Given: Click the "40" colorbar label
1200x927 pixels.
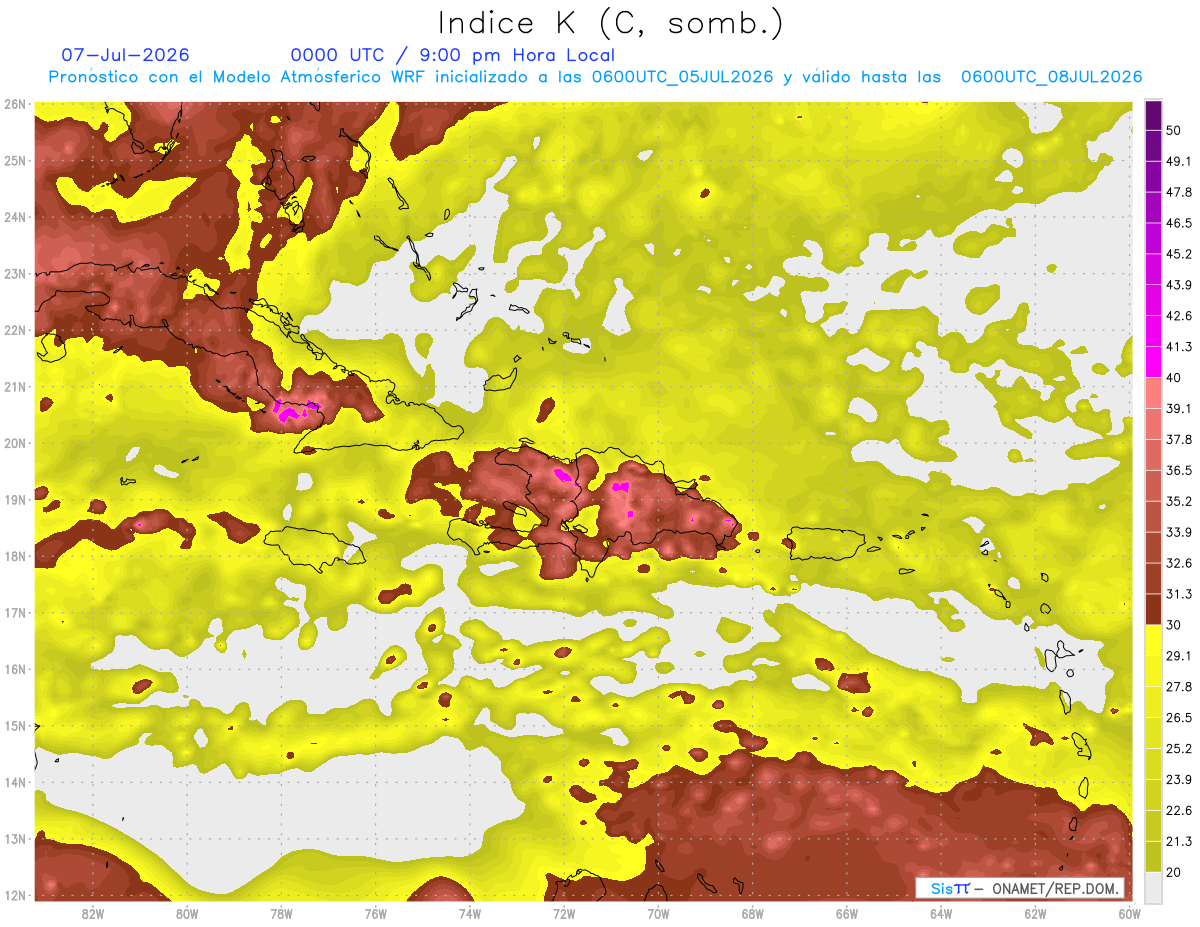Looking at the screenshot, I should pyautogui.click(x=1173, y=377).
